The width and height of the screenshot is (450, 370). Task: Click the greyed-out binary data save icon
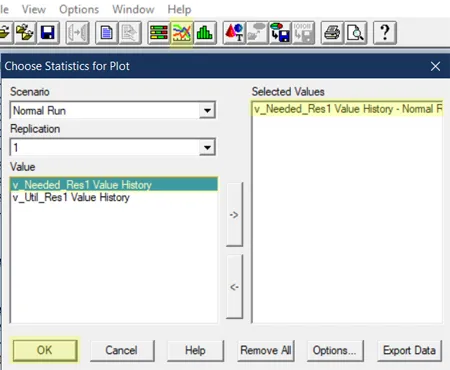303,33
